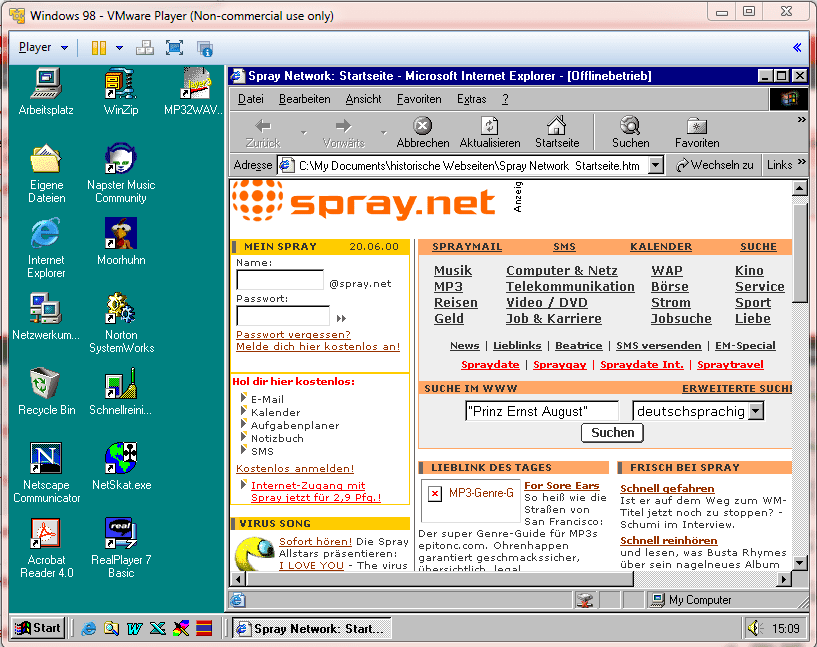The image size is (817, 647).
Task: Open the For Sore Ears link
Action: [562, 486]
